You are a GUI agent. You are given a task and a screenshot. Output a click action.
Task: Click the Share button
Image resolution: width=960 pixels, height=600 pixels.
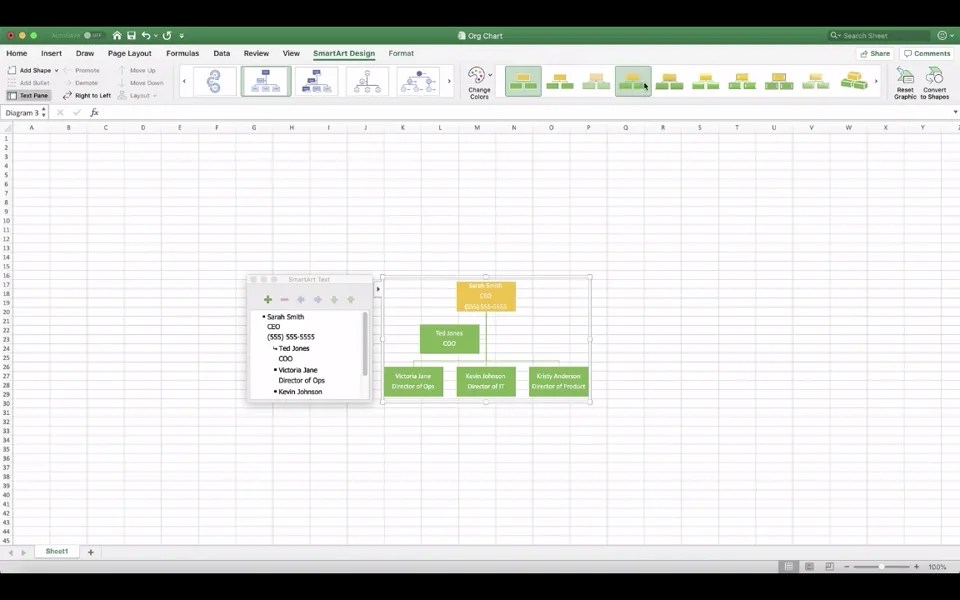[x=875, y=53]
